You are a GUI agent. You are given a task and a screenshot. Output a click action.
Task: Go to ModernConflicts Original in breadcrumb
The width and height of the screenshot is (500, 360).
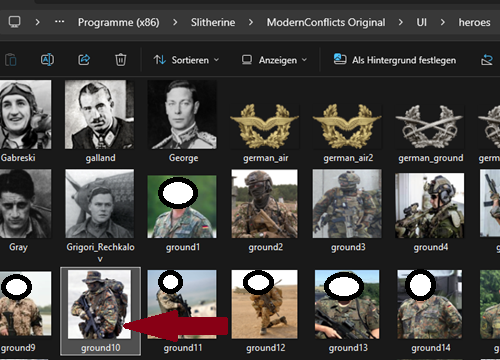[326, 22]
